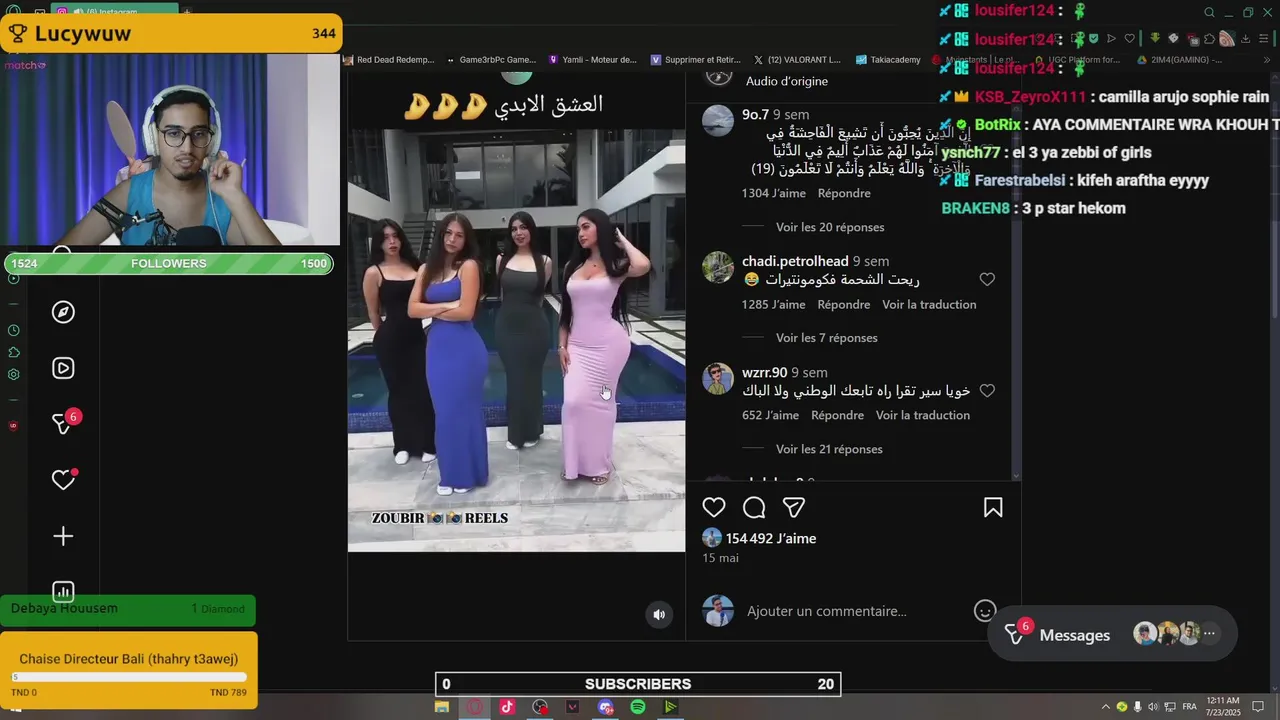Click wzrr.90's profile avatar
Viewport: 1280px width, 720px height.
click(718, 378)
